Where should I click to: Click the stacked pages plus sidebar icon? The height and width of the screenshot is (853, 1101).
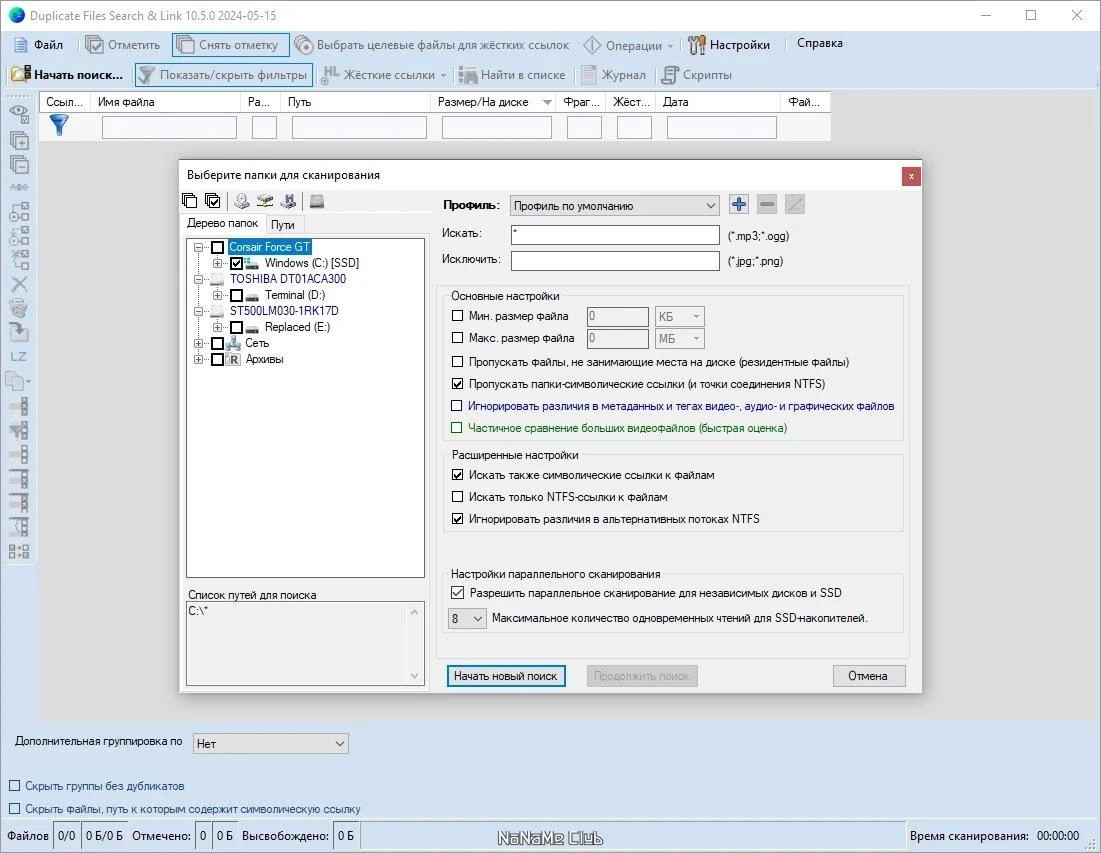point(19,140)
